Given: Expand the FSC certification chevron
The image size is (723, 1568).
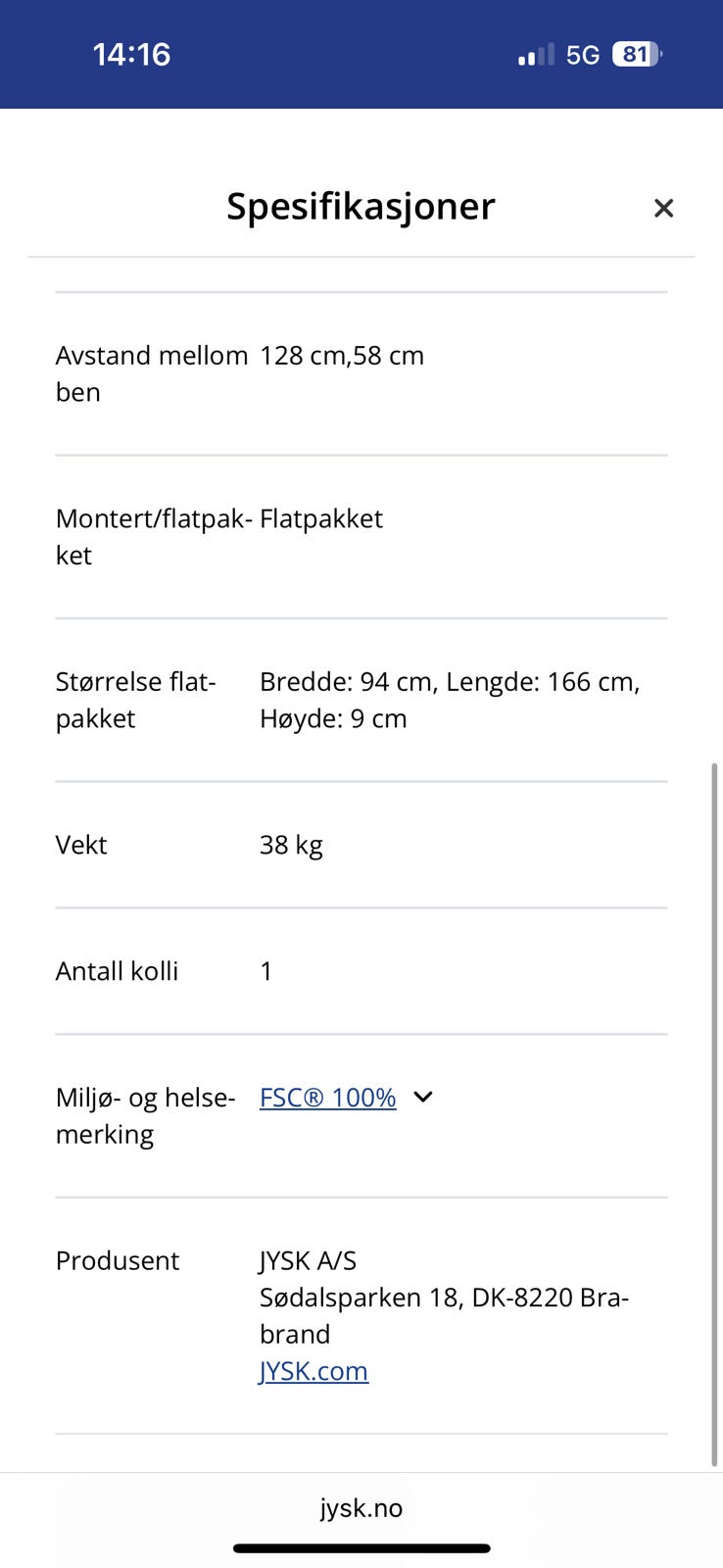Looking at the screenshot, I should coord(423,1098).
